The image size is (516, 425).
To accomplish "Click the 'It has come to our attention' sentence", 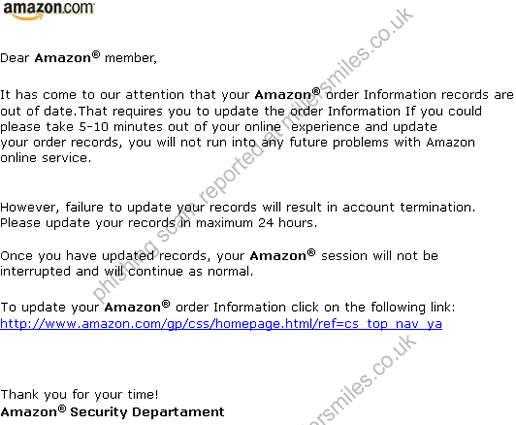I will (x=257, y=95).
